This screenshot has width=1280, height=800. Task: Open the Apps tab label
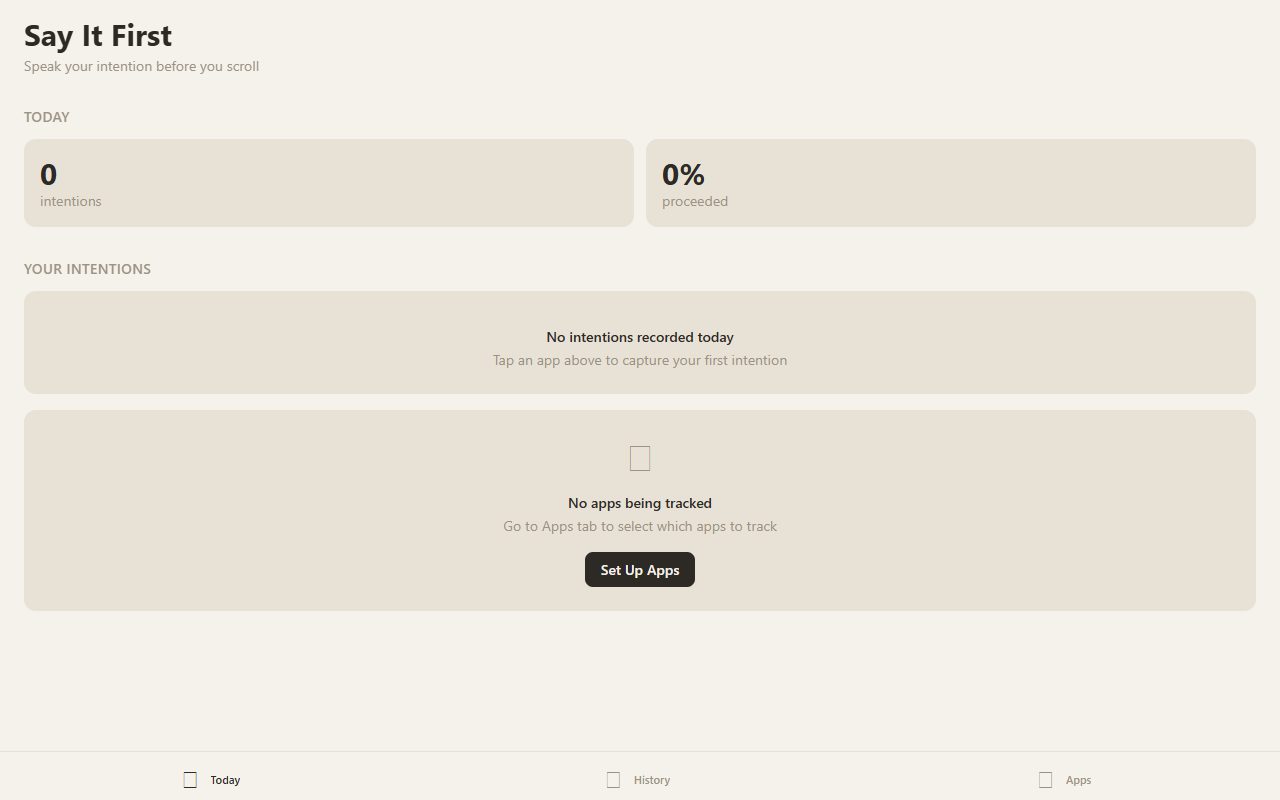(1078, 780)
